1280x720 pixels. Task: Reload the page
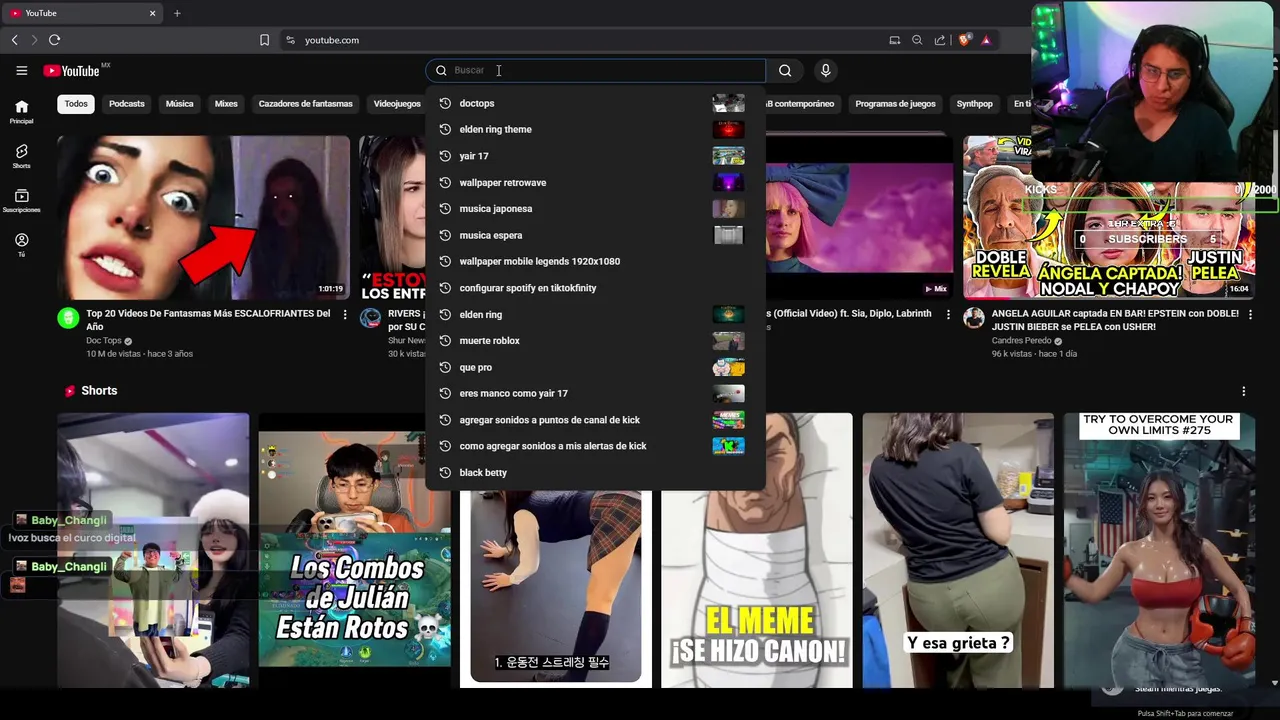tap(54, 40)
